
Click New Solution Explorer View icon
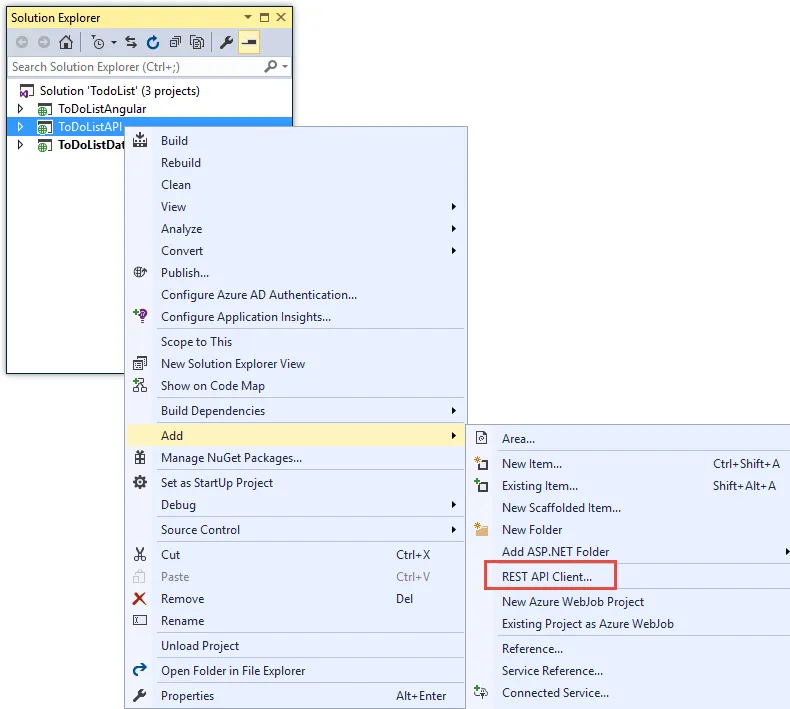140,363
